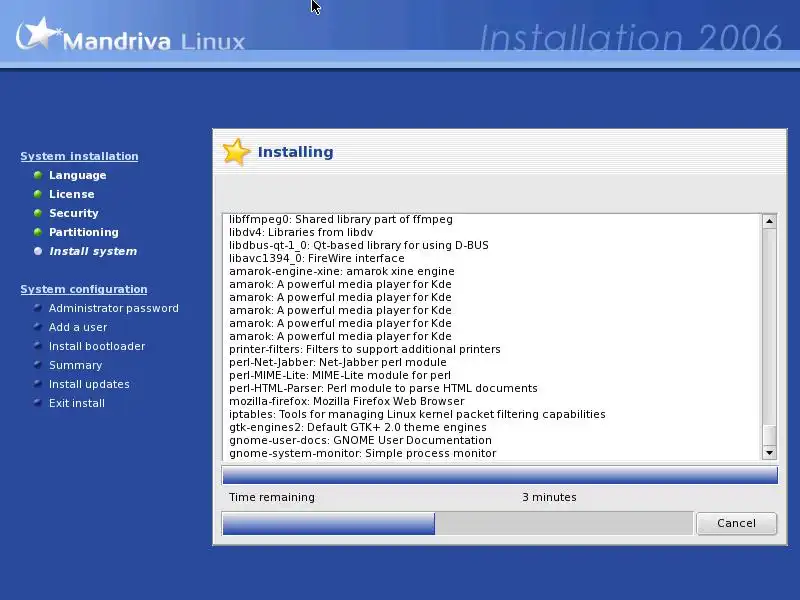Click the libavc1394_0 FireWire line
Screen dimensions: 800x600
[316, 258]
